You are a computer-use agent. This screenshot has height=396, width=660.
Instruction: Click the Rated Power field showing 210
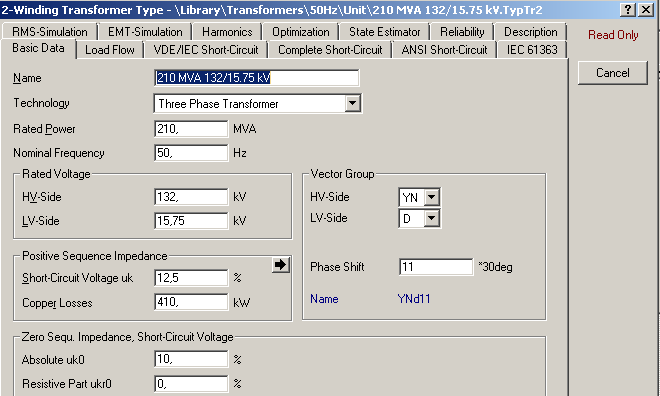pos(191,129)
